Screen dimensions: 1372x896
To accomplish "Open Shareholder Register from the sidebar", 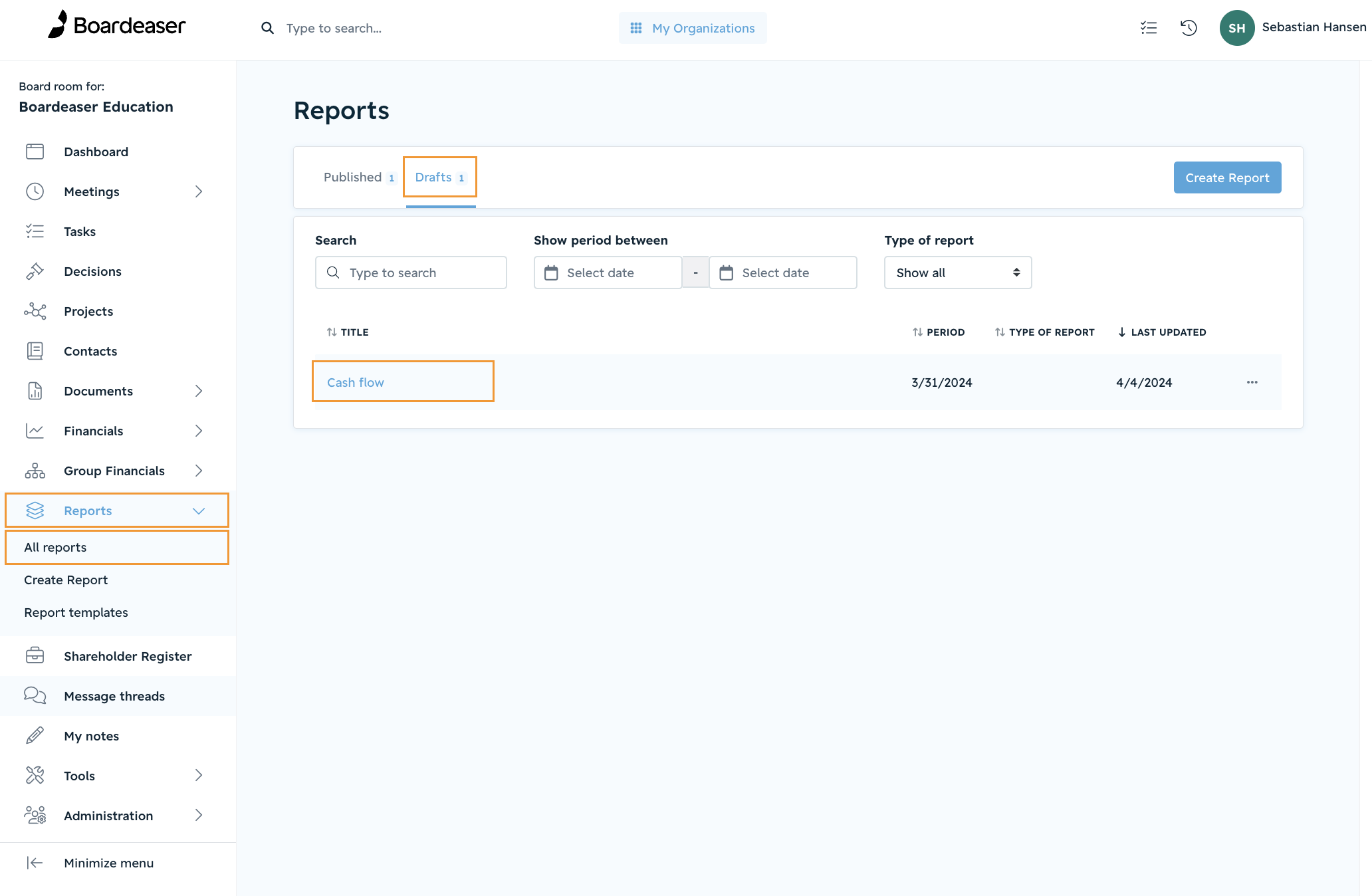I will (x=128, y=656).
